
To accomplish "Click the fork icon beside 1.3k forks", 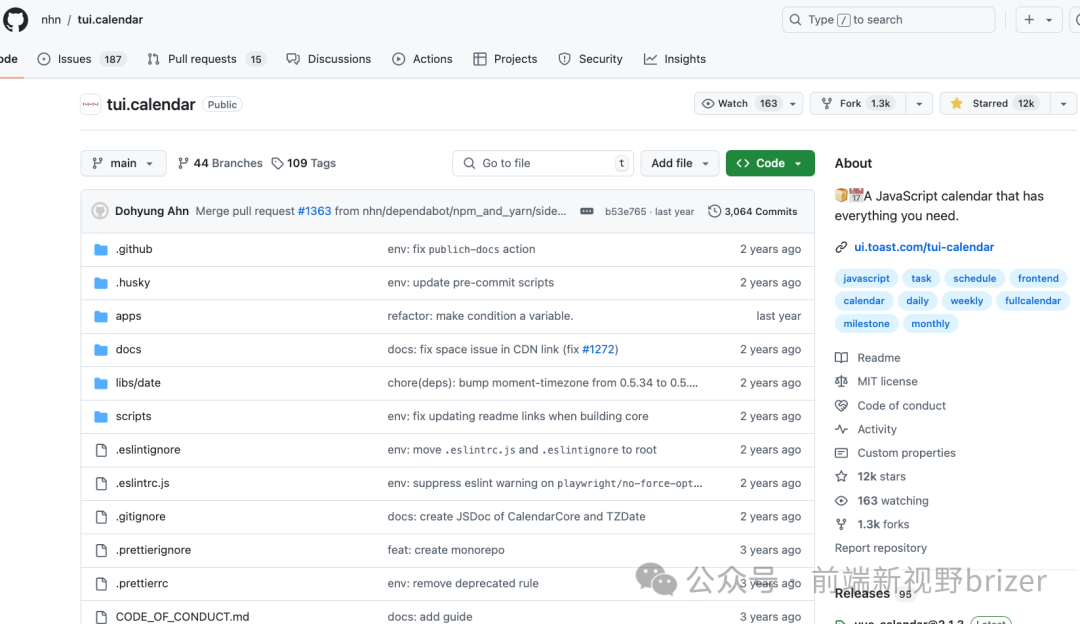I will [x=841, y=524].
